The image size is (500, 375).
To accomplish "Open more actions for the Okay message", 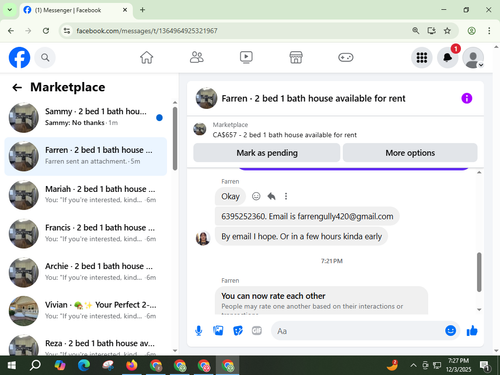I will pos(286,196).
